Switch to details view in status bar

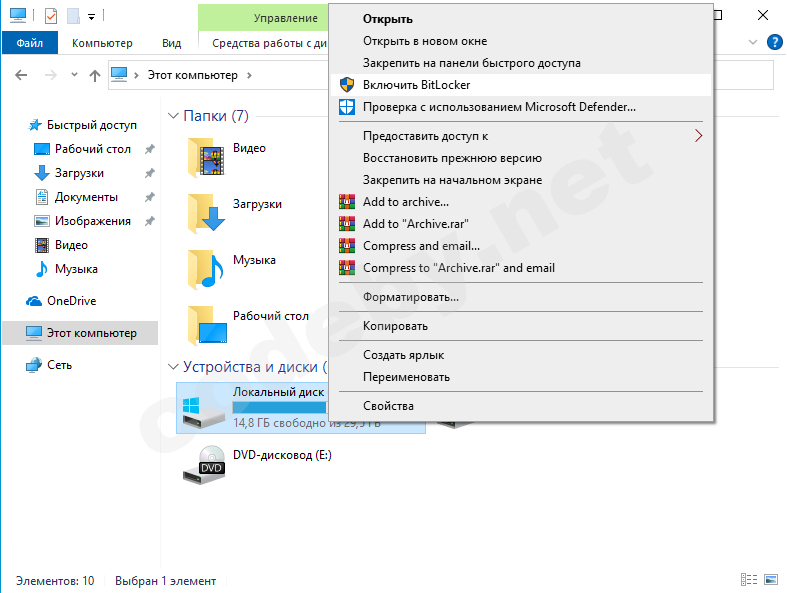(x=749, y=579)
